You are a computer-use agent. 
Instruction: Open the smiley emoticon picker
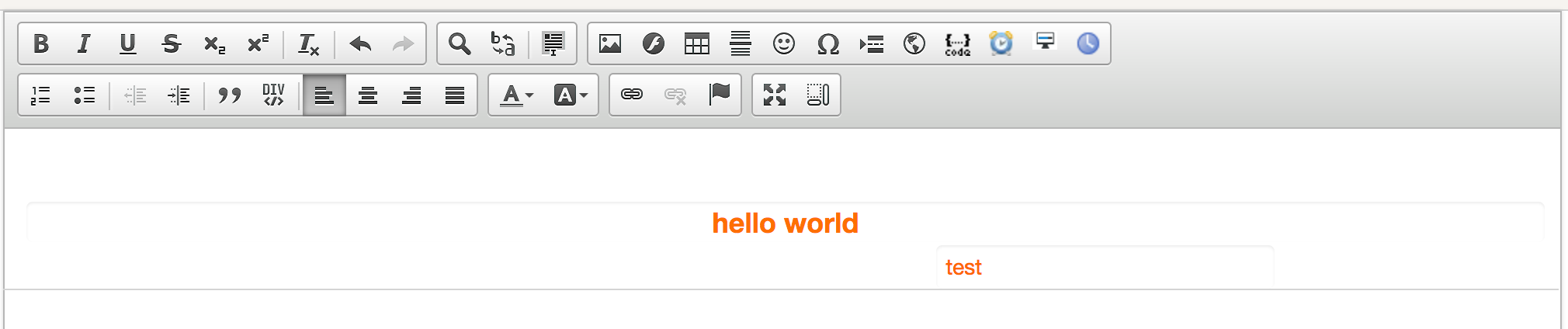point(784,44)
